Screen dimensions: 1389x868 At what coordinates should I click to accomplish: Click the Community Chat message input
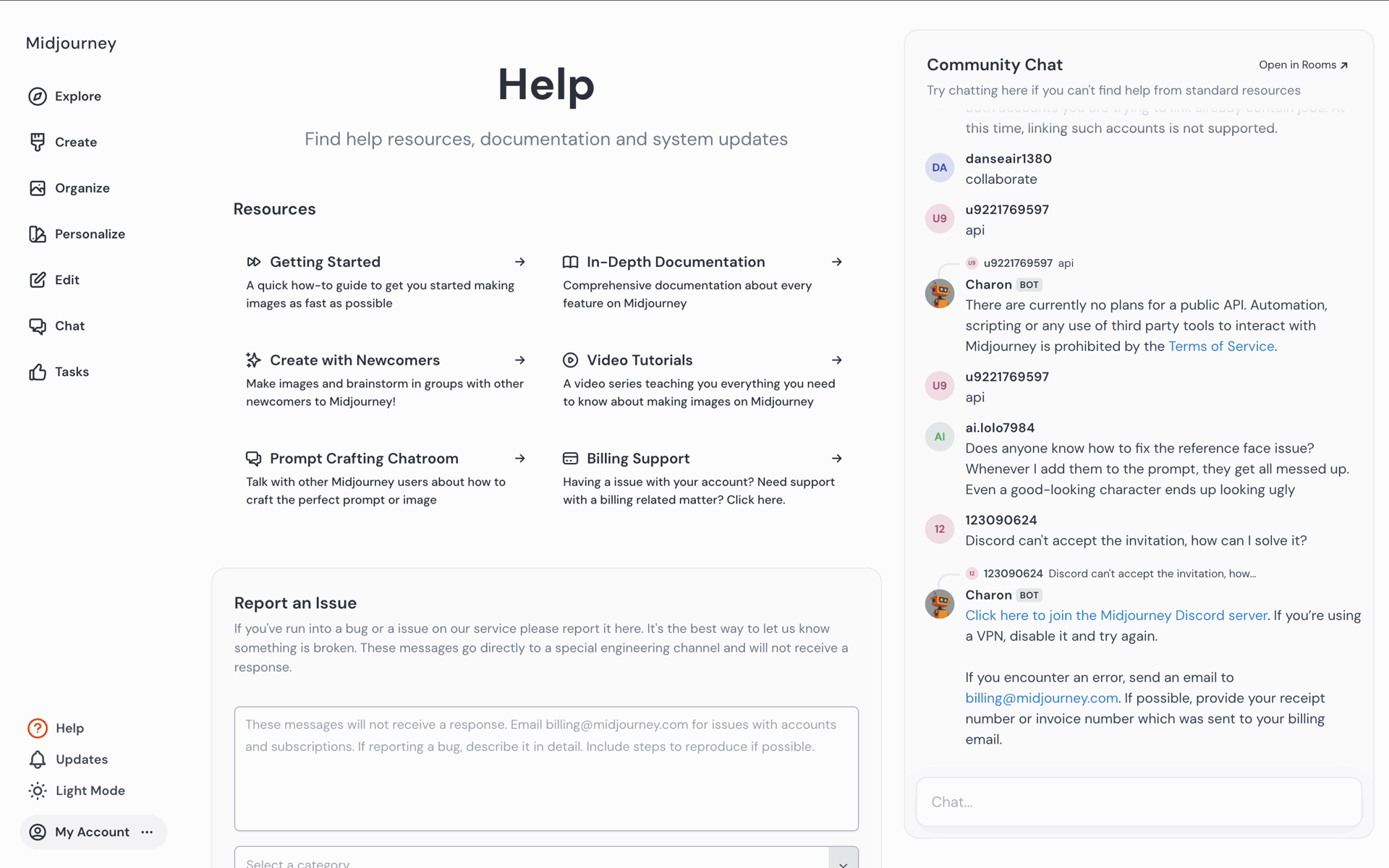(x=1139, y=802)
